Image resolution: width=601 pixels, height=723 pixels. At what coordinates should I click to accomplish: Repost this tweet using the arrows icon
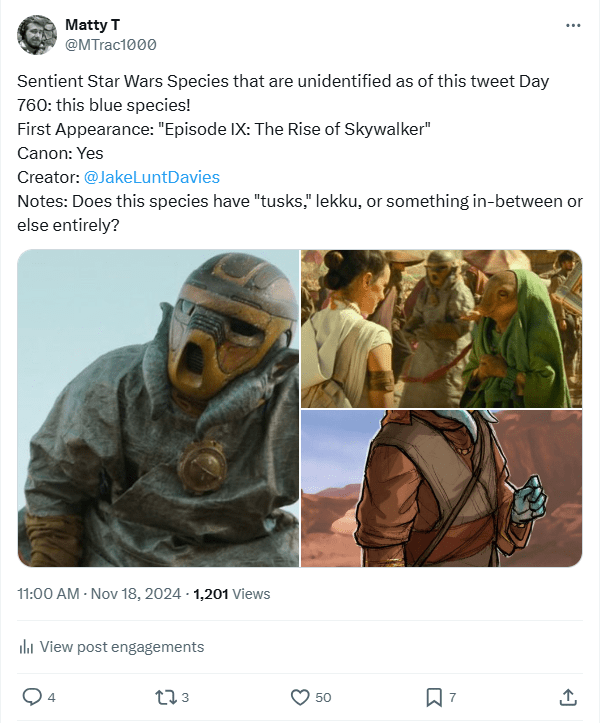[165, 696]
